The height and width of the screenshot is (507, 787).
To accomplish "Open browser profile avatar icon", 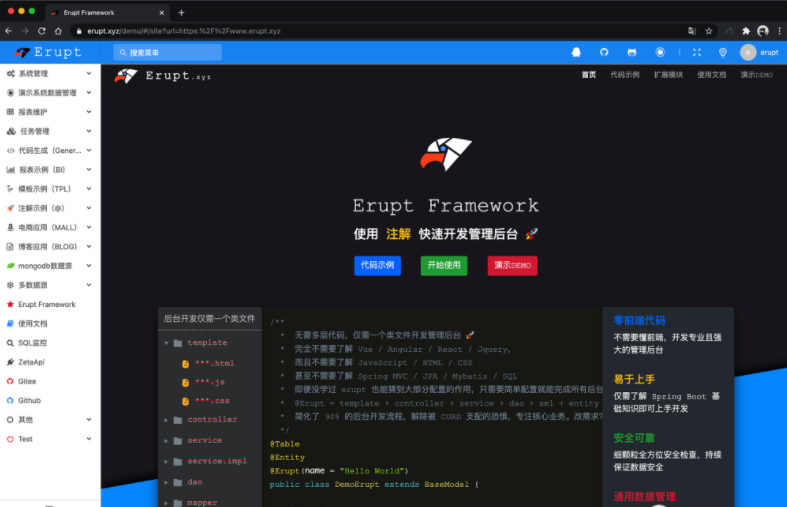I will tap(763, 31).
